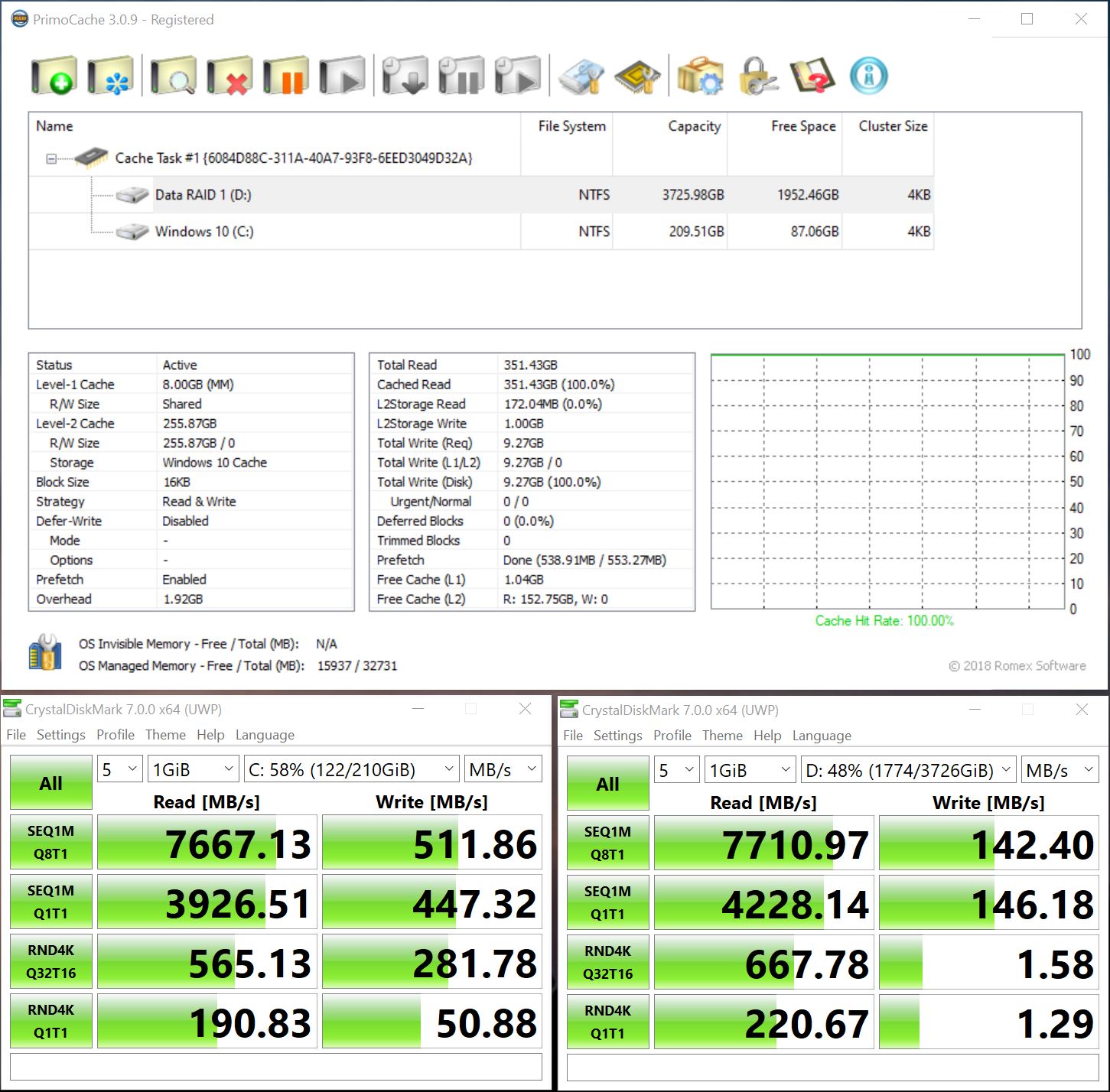This screenshot has width=1110, height=1092.
Task: Click the padlock and keys license icon
Action: 757,76
